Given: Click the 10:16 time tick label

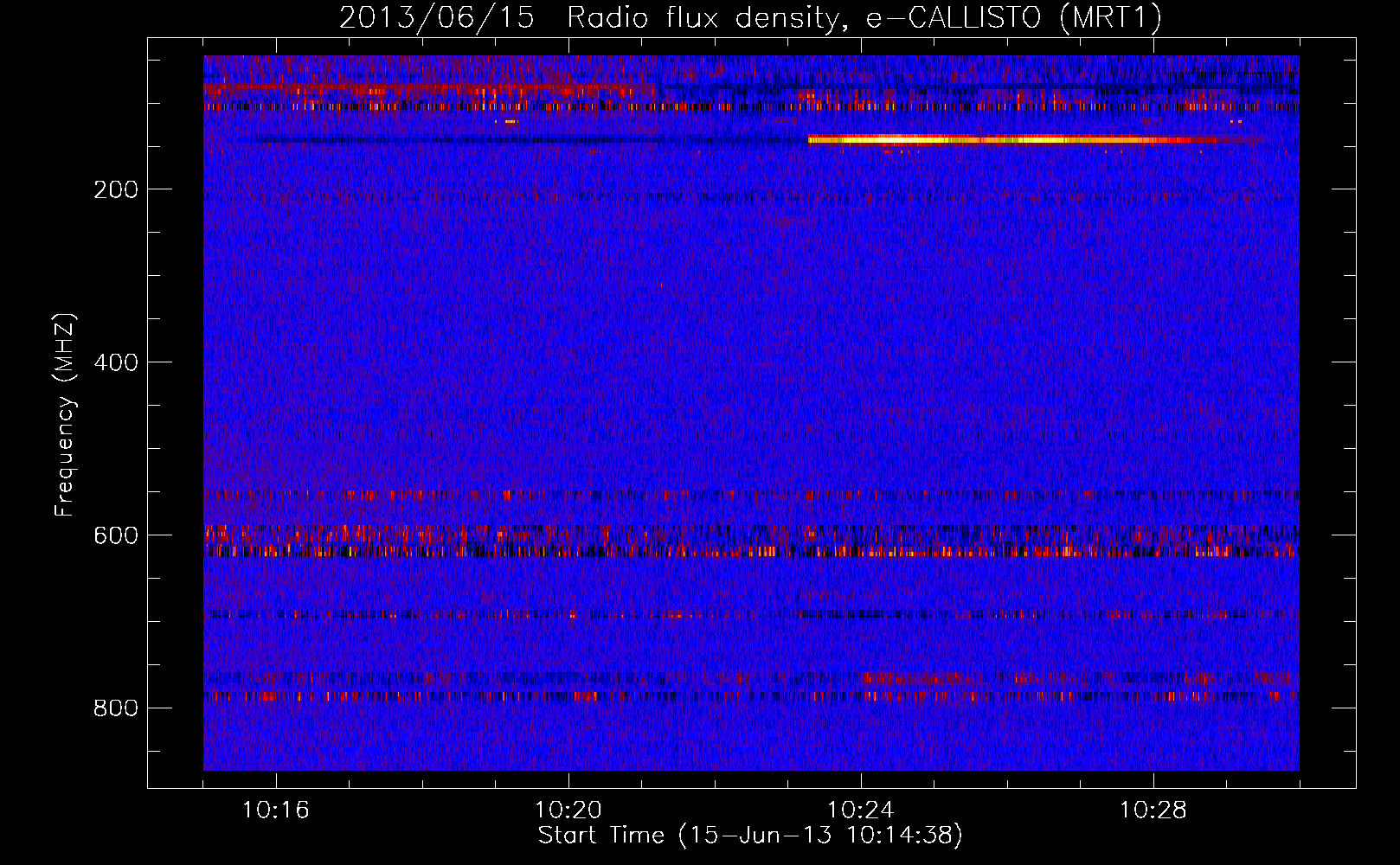Looking at the screenshot, I should [x=276, y=811].
